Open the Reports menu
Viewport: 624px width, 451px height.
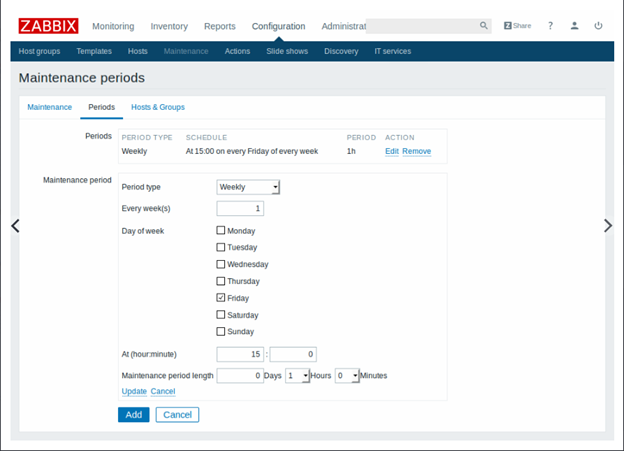tap(220, 26)
